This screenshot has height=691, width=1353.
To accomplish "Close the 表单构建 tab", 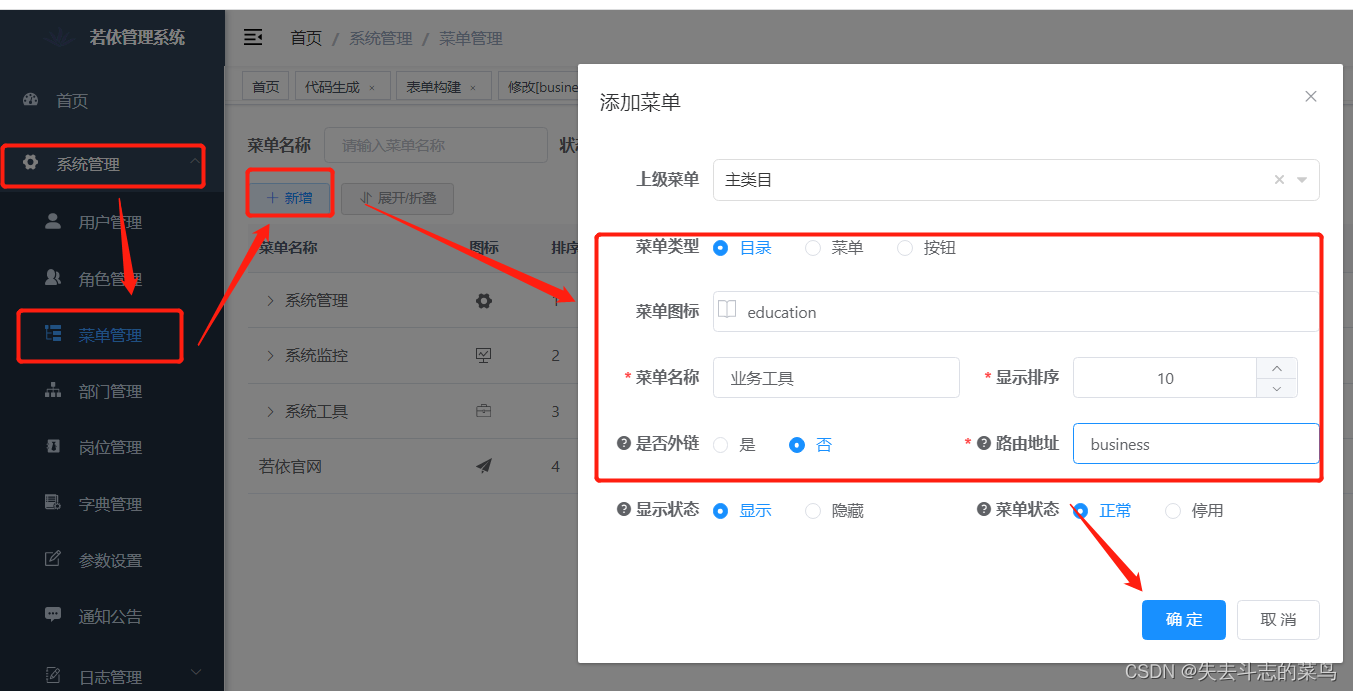I will [475, 86].
